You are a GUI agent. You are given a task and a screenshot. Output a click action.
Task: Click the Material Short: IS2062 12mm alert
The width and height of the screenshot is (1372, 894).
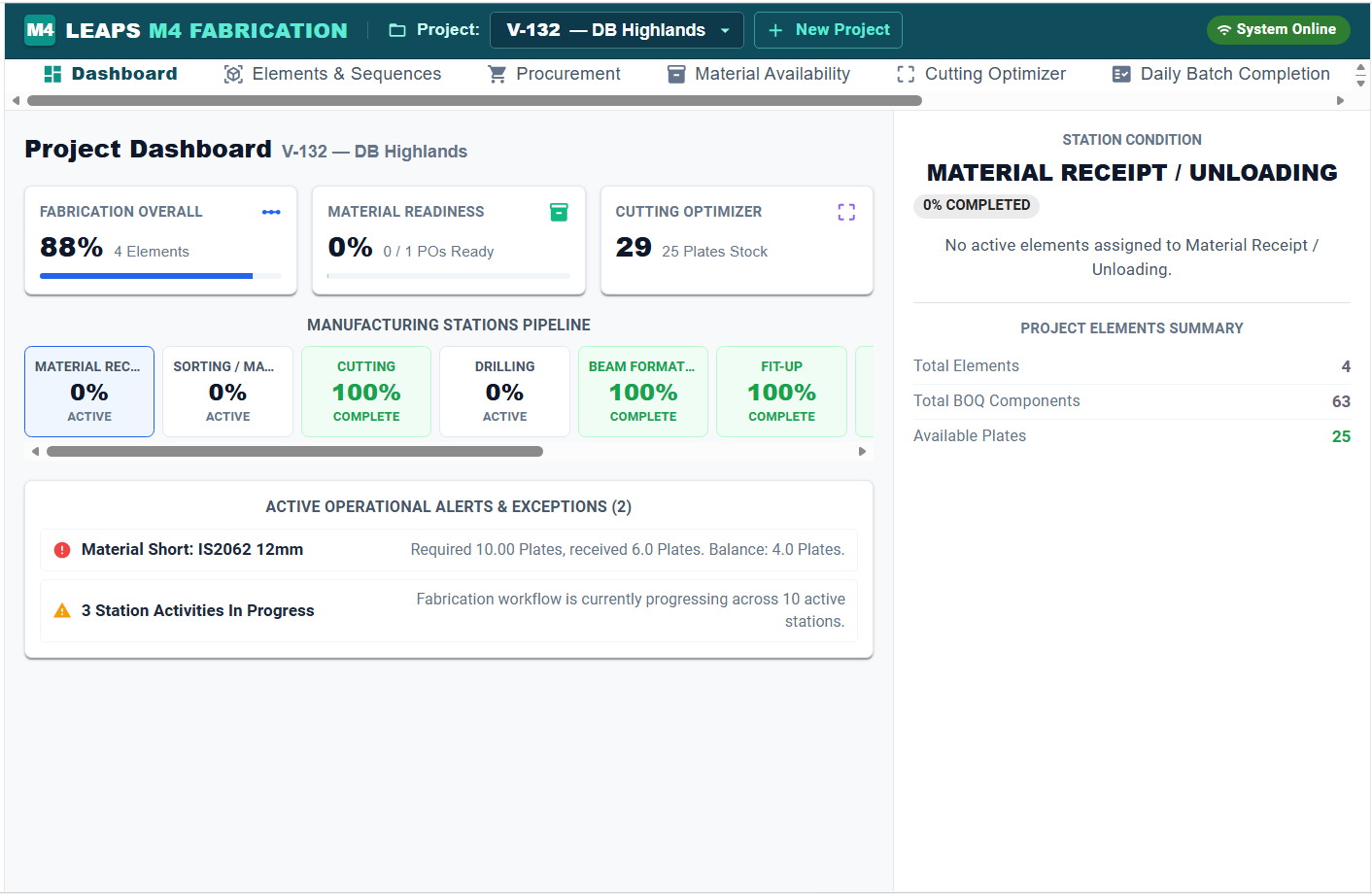click(449, 550)
